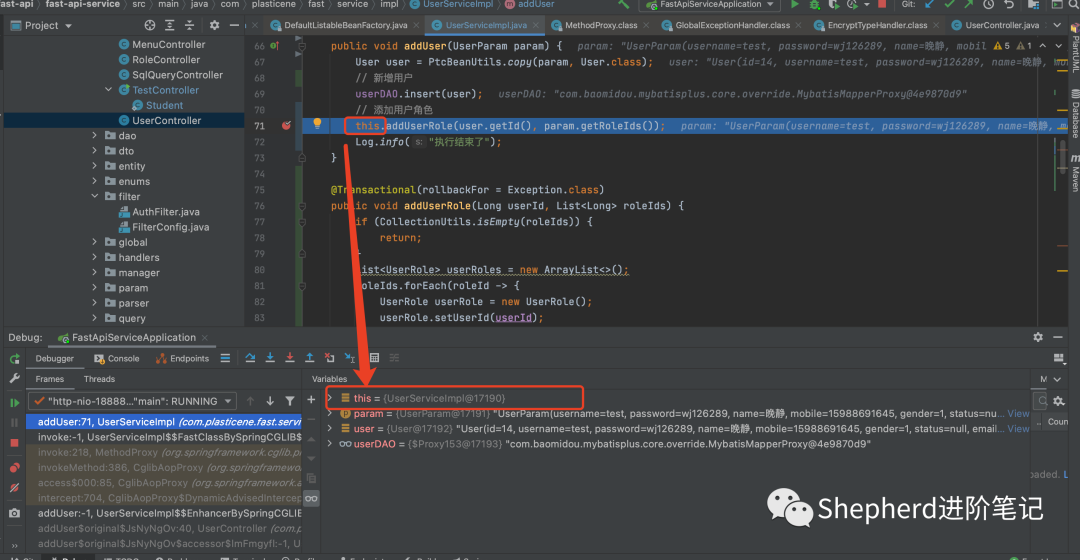The height and width of the screenshot is (560, 1080).
Task: Expand the userDAO variable node
Action: point(330,444)
